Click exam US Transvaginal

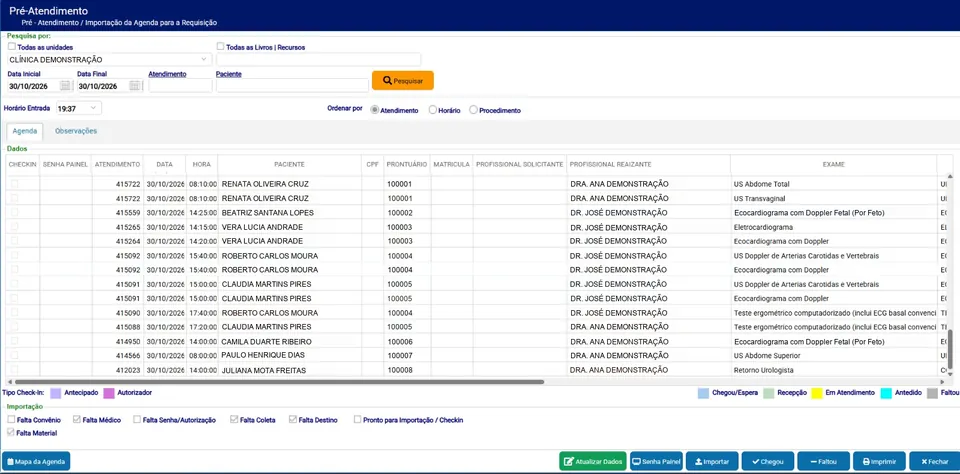point(757,198)
